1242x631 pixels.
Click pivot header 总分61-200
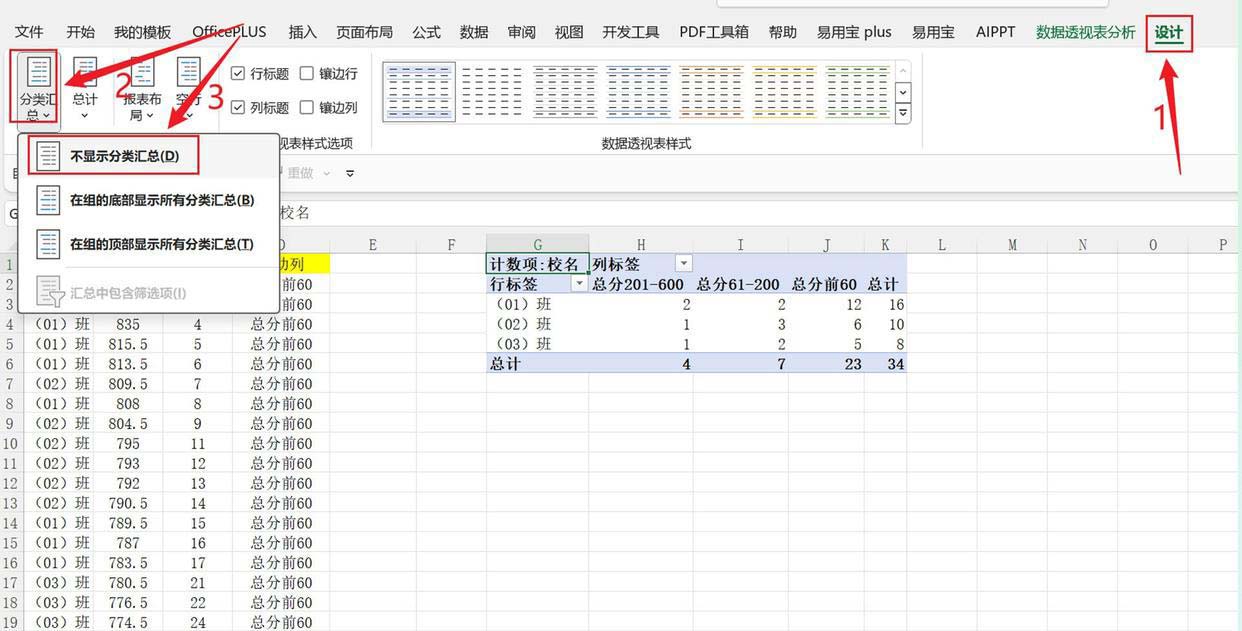click(740, 284)
